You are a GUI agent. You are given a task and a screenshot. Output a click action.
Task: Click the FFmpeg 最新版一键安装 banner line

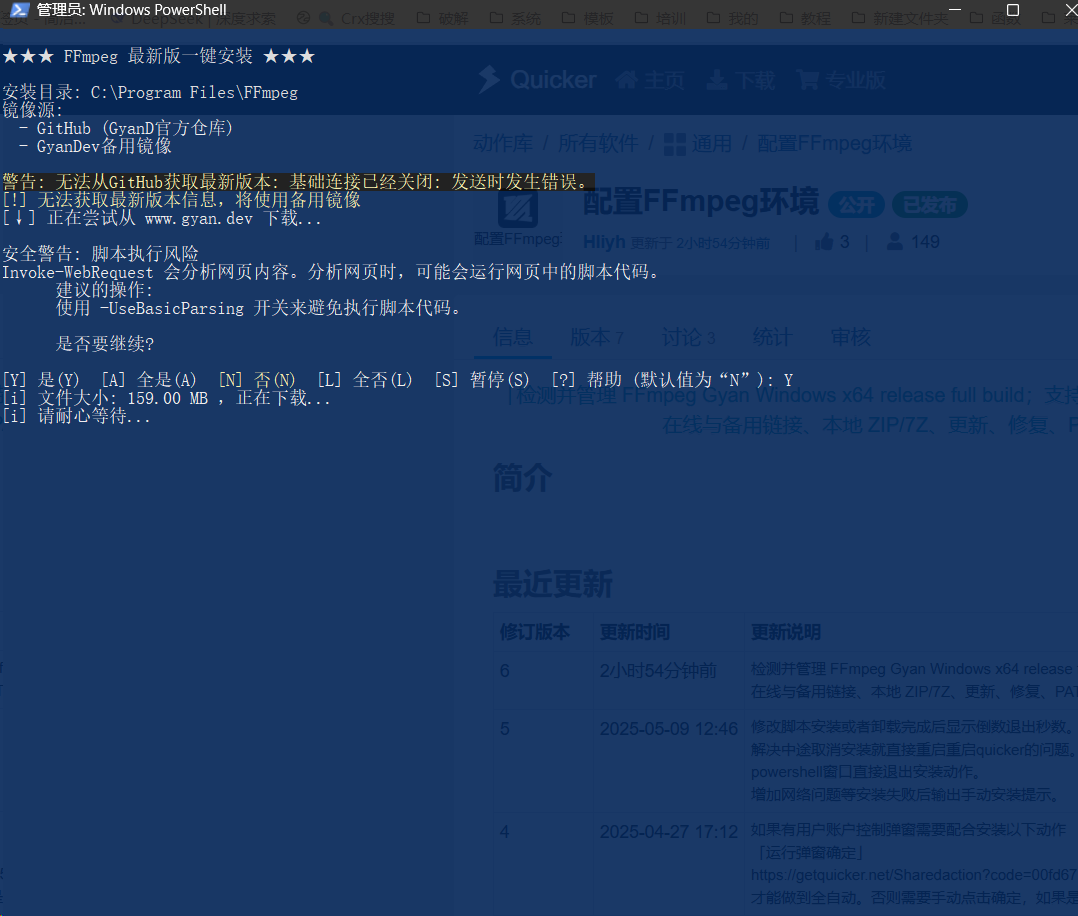159,56
